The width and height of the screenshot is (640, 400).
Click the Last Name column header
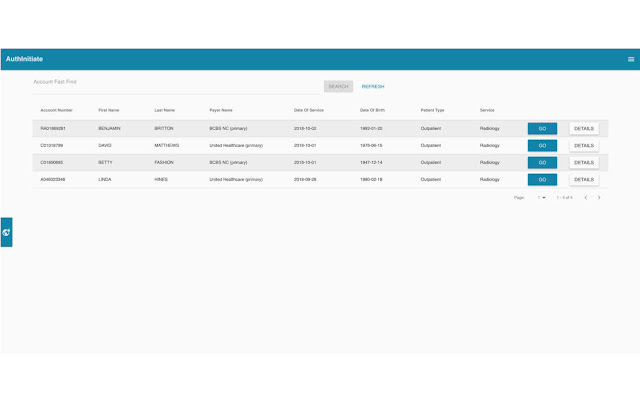click(x=164, y=110)
